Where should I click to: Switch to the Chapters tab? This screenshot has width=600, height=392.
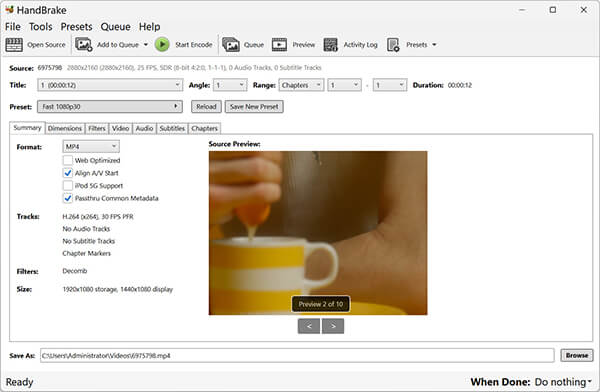coord(204,128)
